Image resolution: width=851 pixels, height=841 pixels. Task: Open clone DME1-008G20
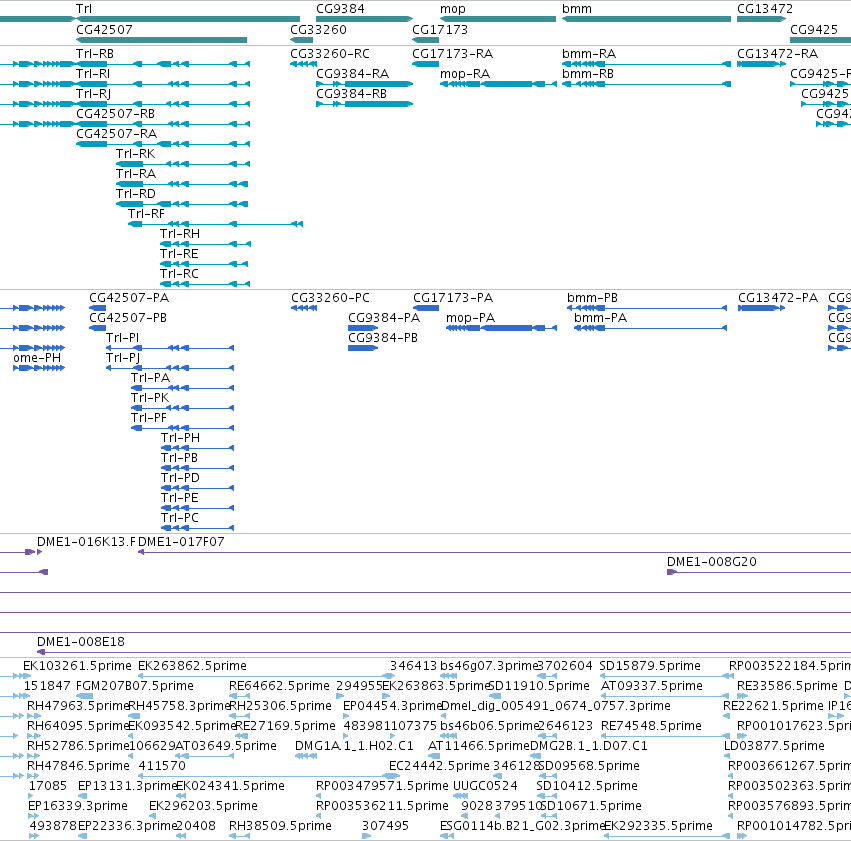[x=712, y=562]
